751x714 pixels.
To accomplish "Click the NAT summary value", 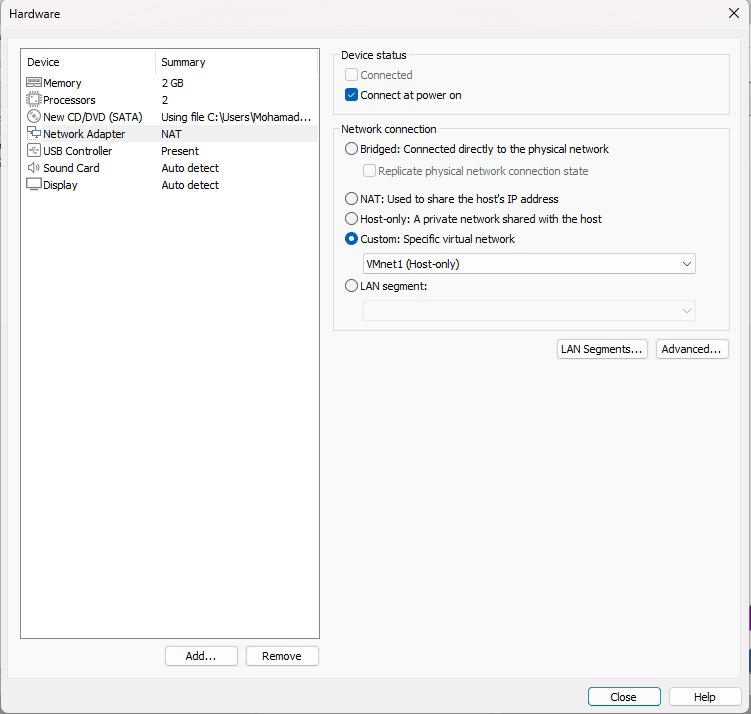I will [171, 134].
